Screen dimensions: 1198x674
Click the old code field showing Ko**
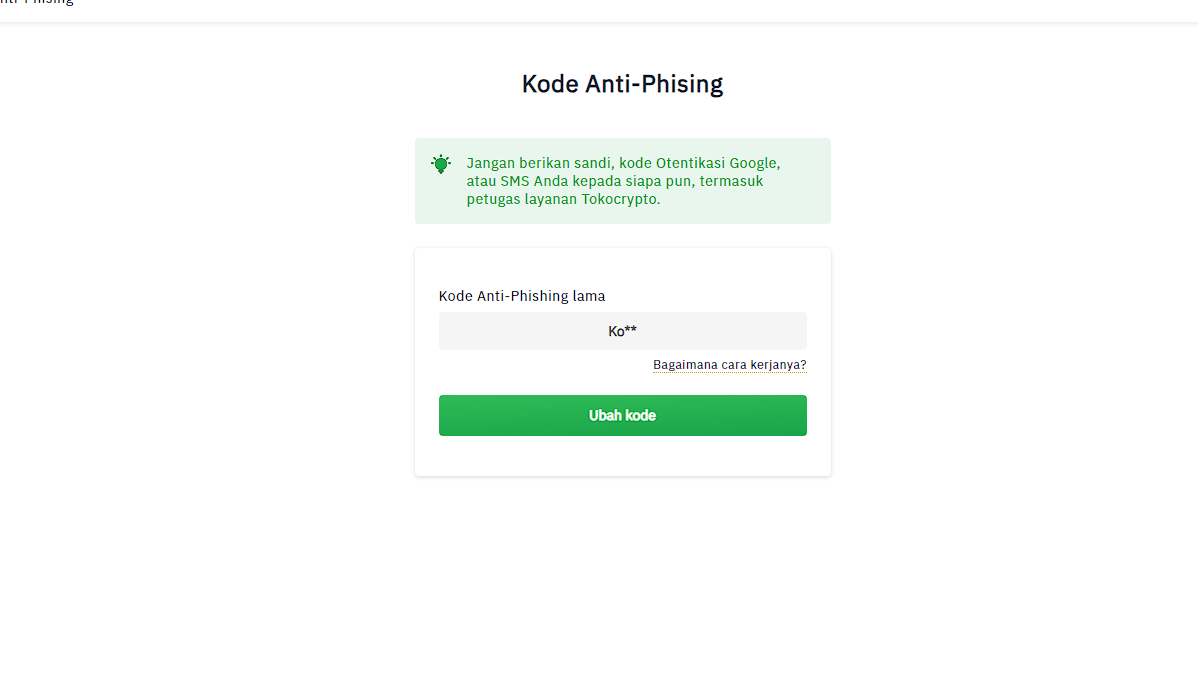(x=623, y=331)
